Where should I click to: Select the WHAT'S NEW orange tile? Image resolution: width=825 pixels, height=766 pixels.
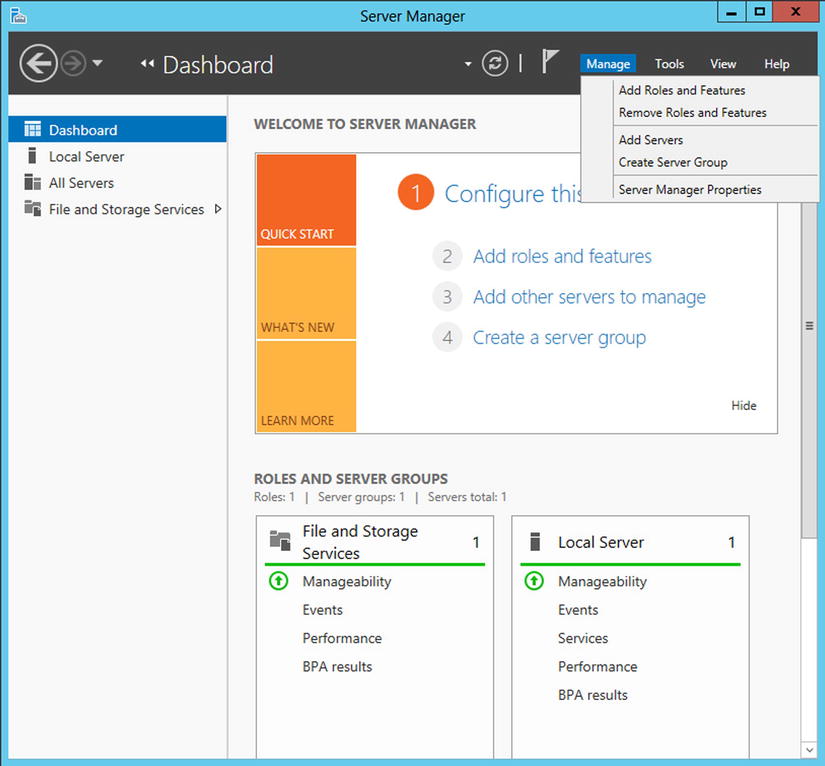(x=306, y=294)
